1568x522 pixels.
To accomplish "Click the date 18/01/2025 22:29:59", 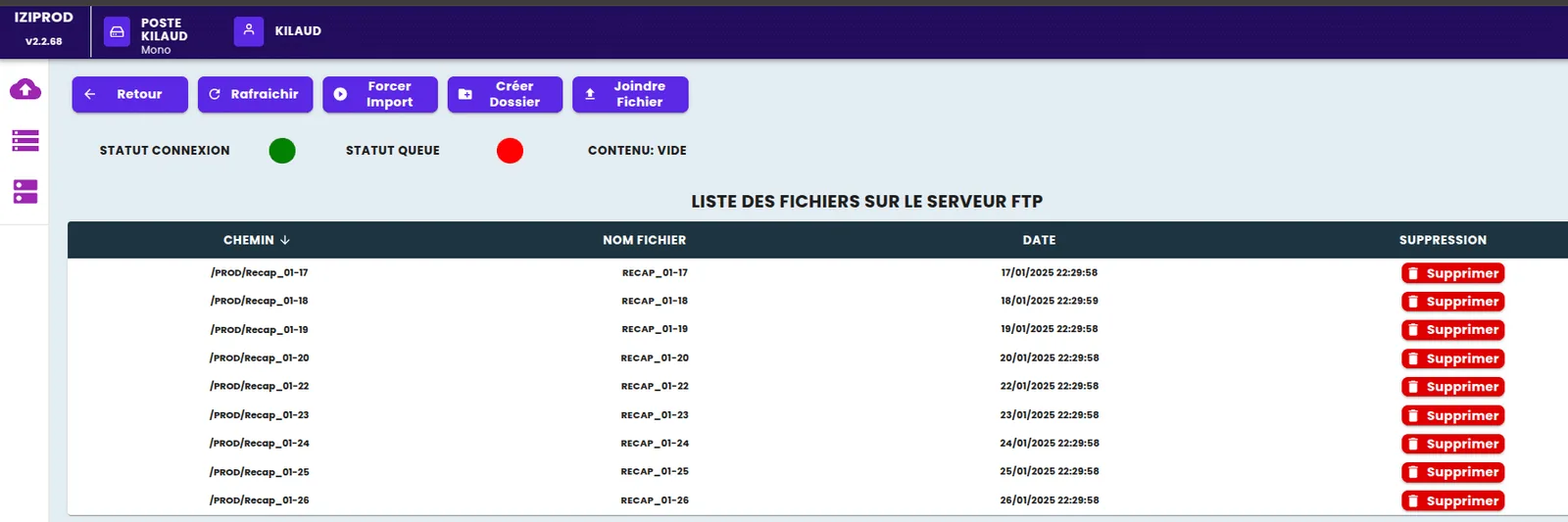I will coord(1050,302).
